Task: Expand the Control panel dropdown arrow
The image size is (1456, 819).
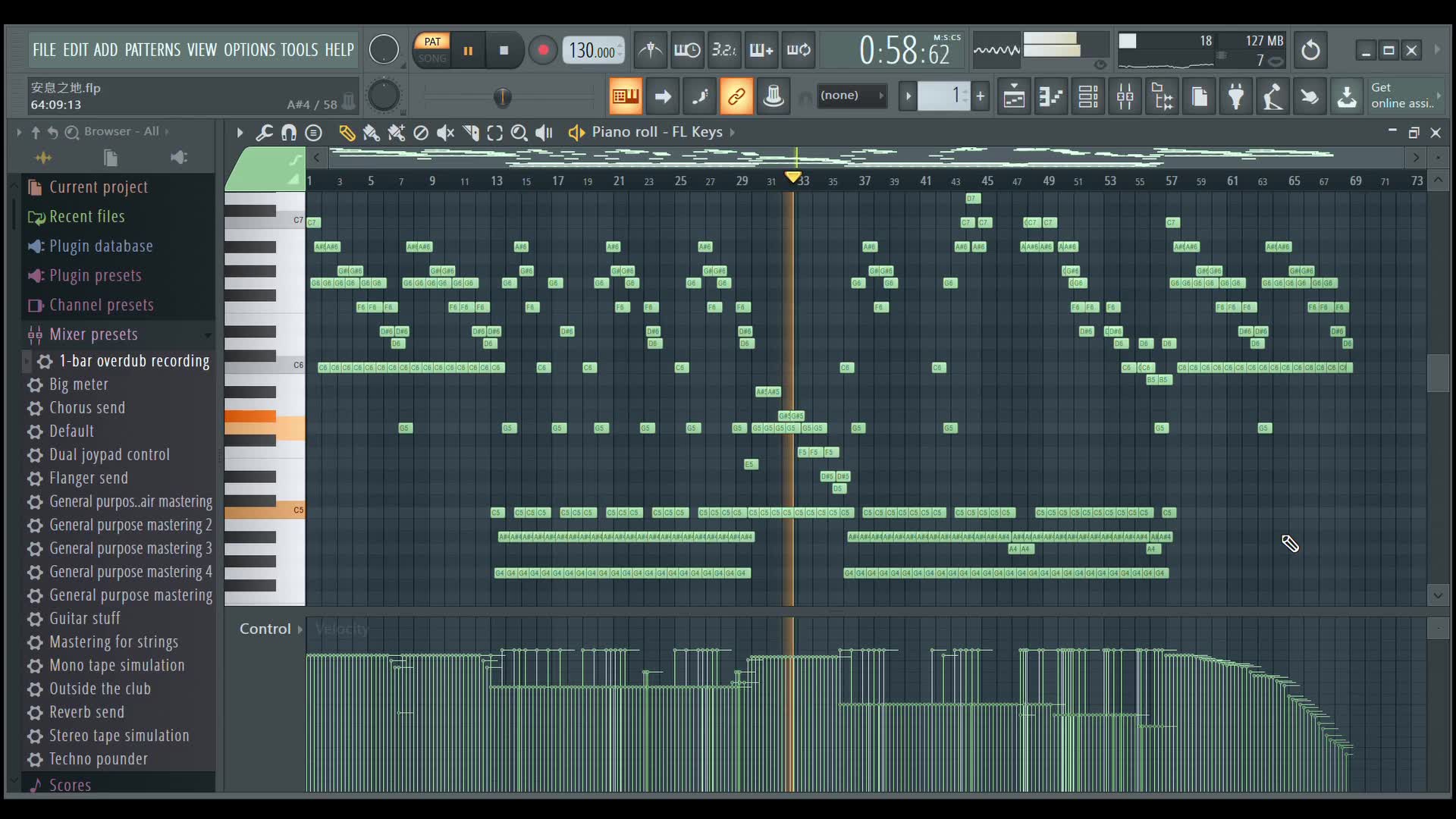Action: [299, 628]
